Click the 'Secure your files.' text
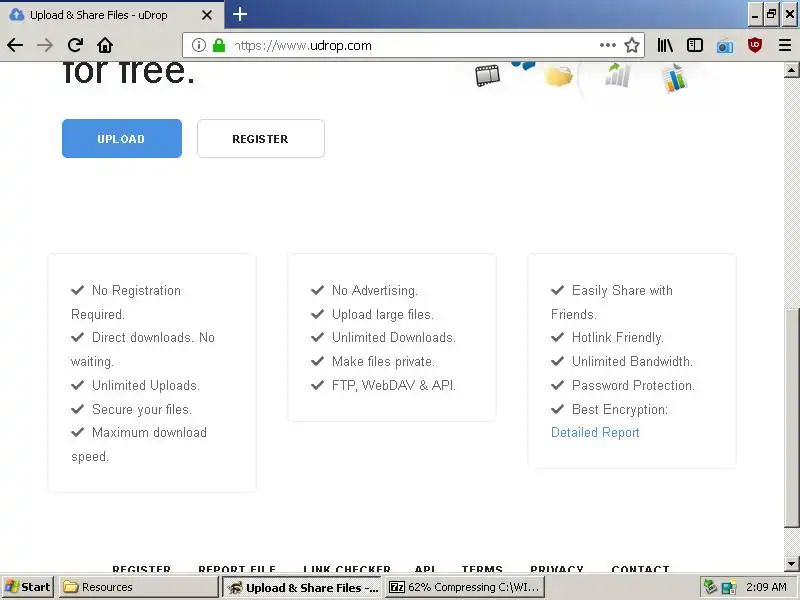This screenshot has width=800, height=600. click(x=142, y=409)
